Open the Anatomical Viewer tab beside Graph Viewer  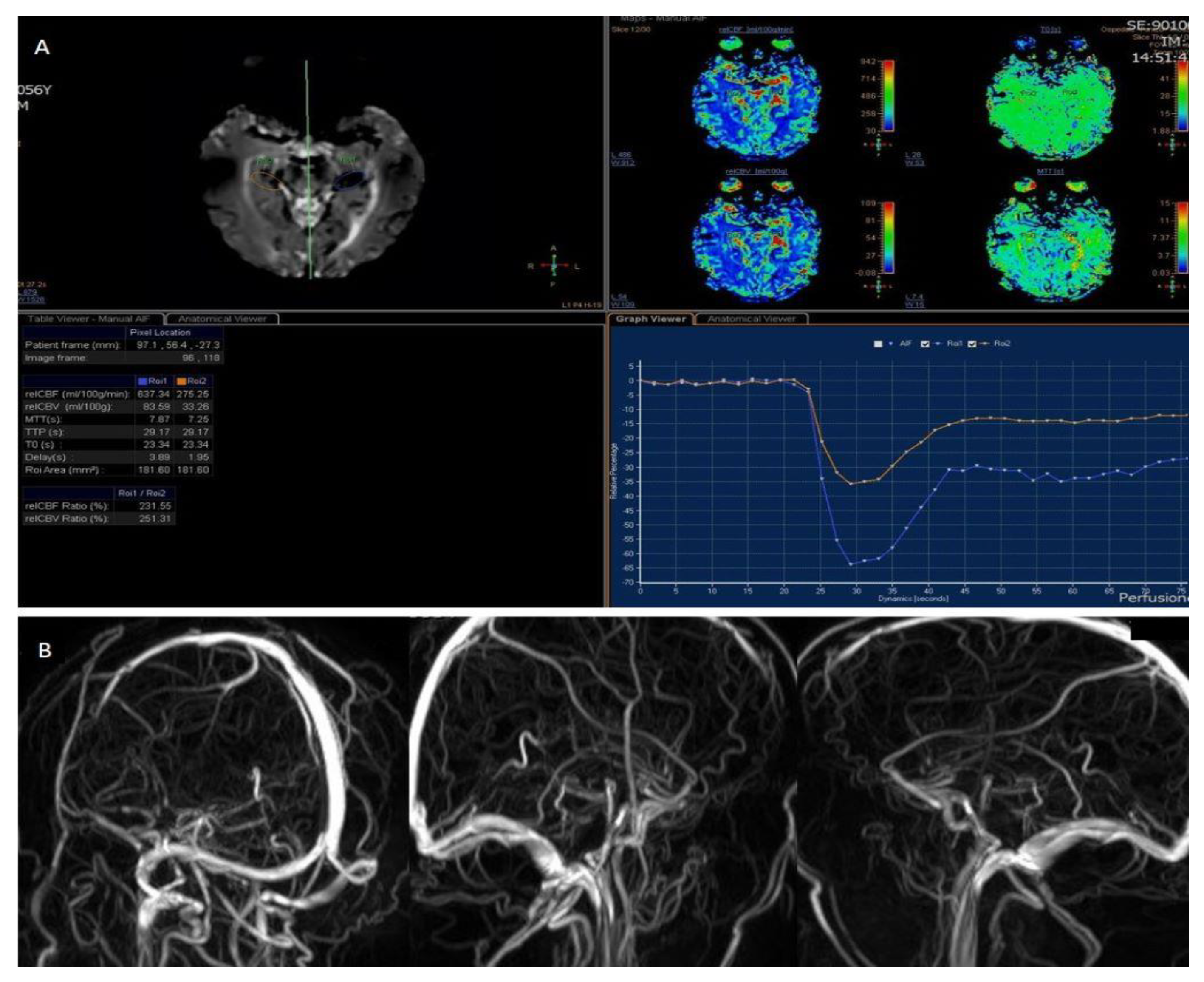(752, 319)
